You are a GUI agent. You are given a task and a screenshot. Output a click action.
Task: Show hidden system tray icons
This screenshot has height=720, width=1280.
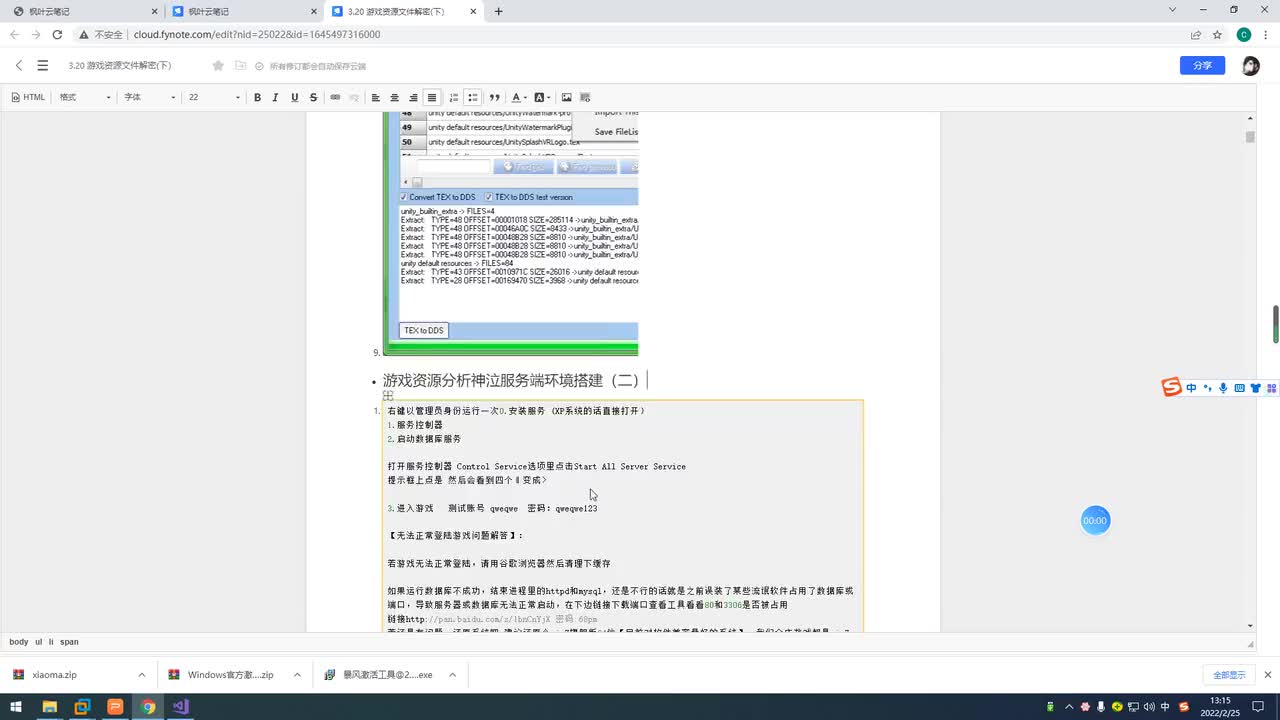point(1070,707)
